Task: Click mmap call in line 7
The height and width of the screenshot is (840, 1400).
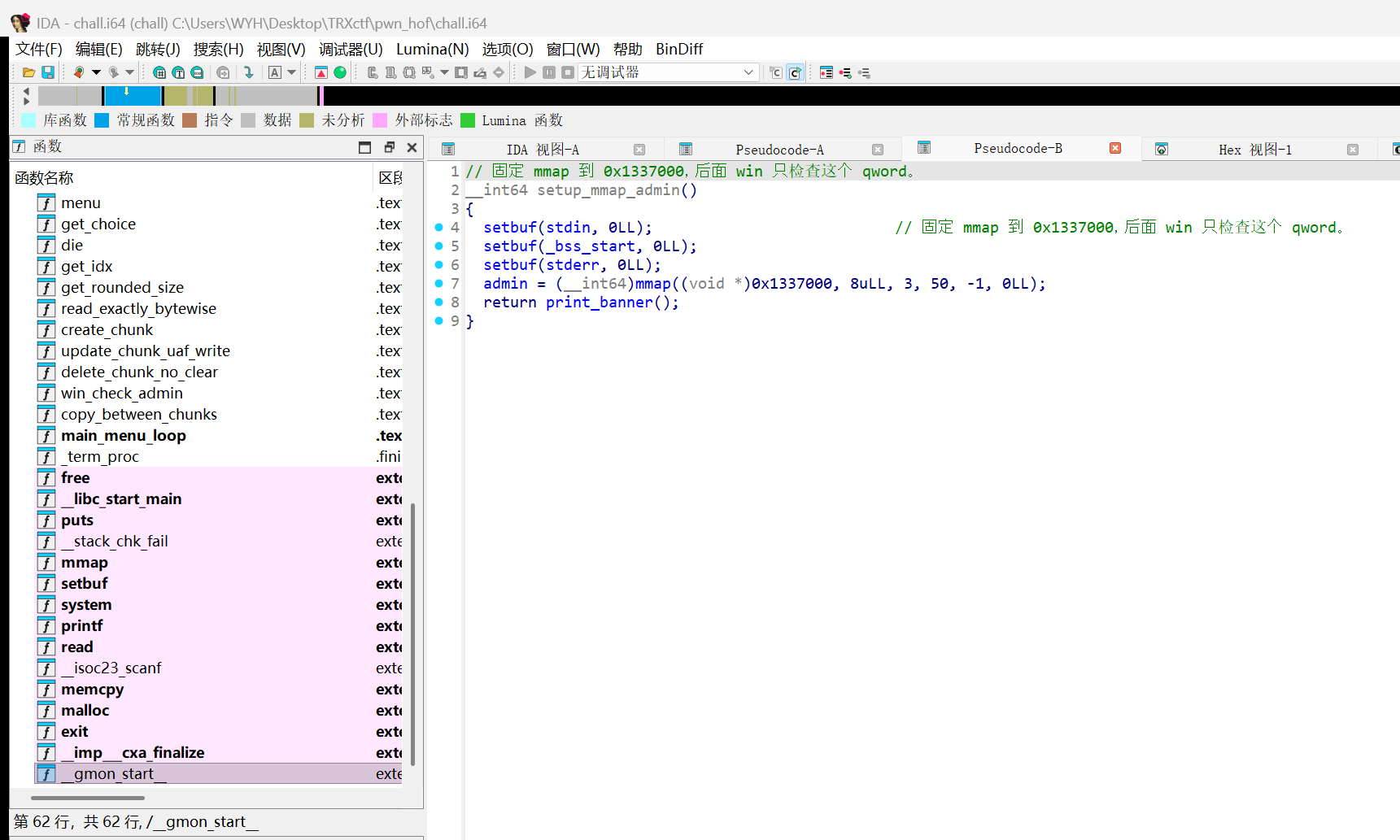Action: coord(653,283)
